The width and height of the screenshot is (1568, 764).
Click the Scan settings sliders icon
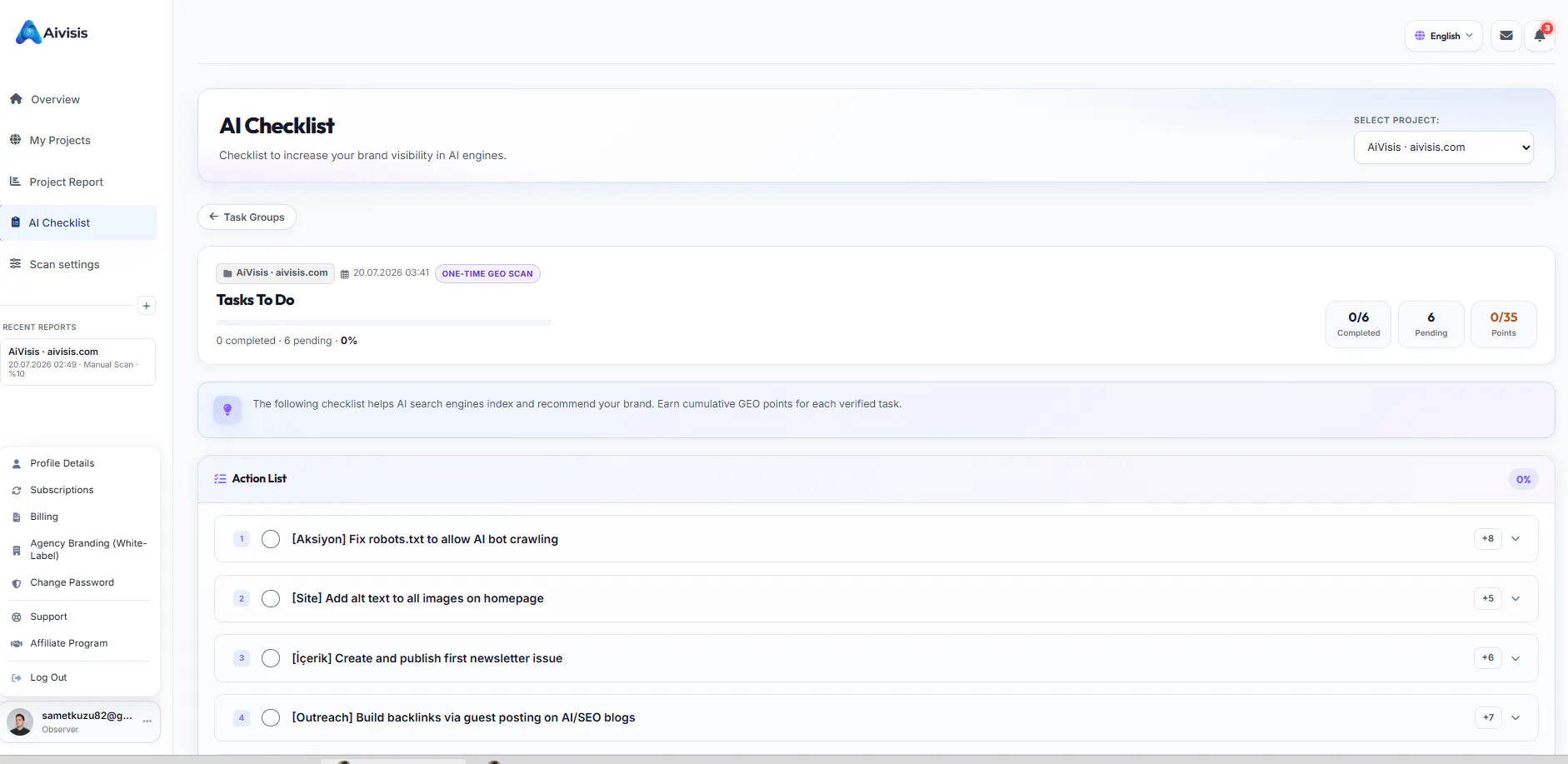point(15,264)
